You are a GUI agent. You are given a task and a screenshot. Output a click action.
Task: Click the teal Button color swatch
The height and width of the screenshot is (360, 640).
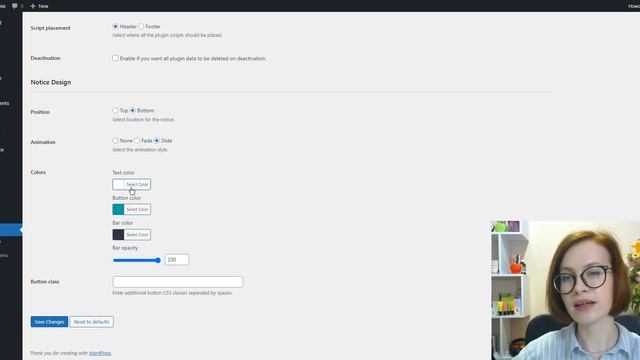click(x=118, y=209)
